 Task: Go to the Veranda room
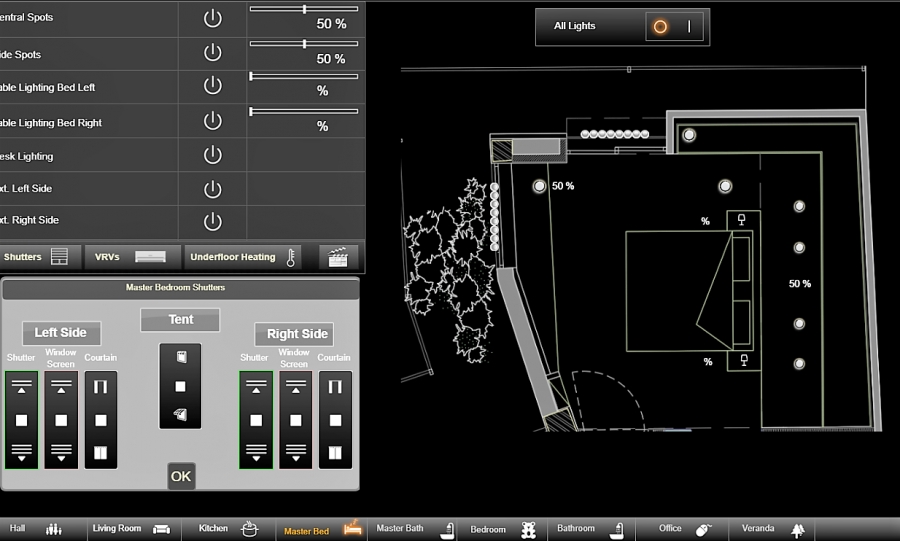click(x=773, y=529)
